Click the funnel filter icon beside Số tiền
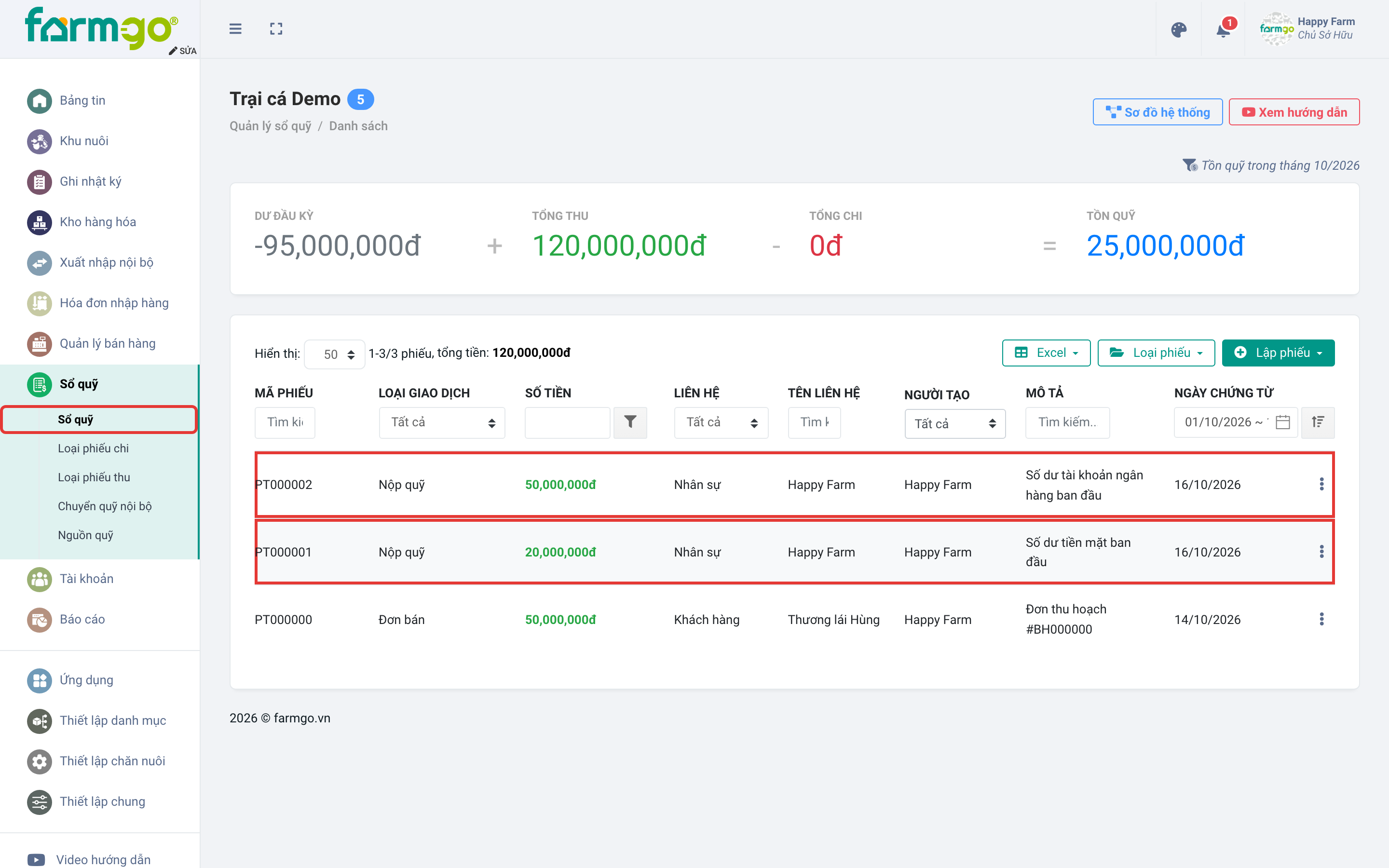Viewport: 1389px width, 868px height. [630, 422]
